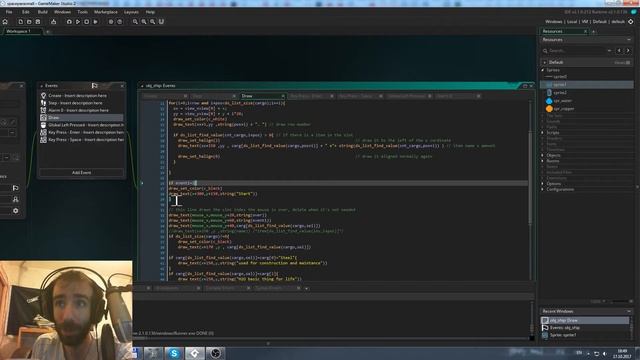This screenshot has width=640, height=360.
Task: Click the flag icon in the Events window header
Action: pyautogui.click(x=95, y=86)
